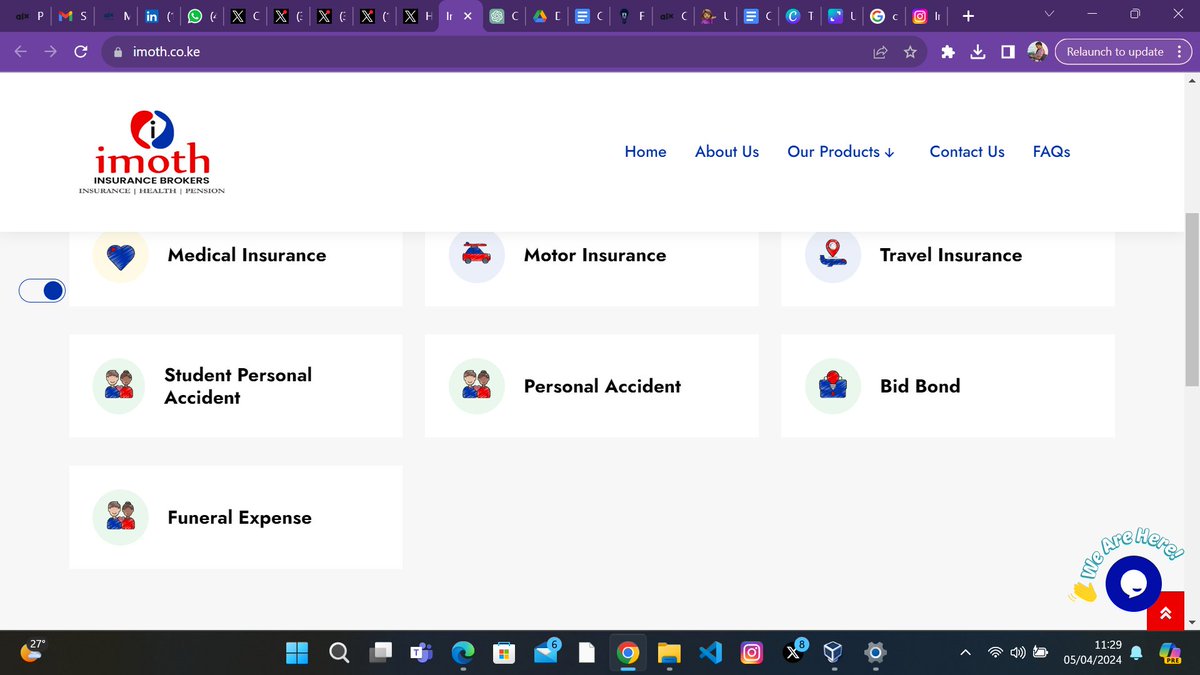Open the Travel Insurance product link
This screenshot has width=1200, height=675.
point(951,255)
